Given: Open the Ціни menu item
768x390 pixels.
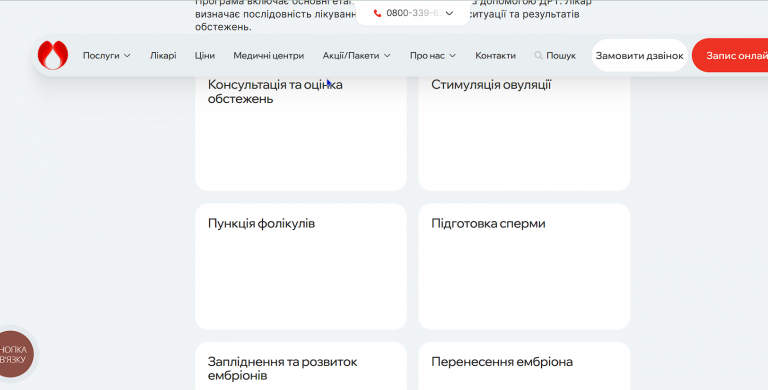Looking at the screenshot, I should [205, 55].
